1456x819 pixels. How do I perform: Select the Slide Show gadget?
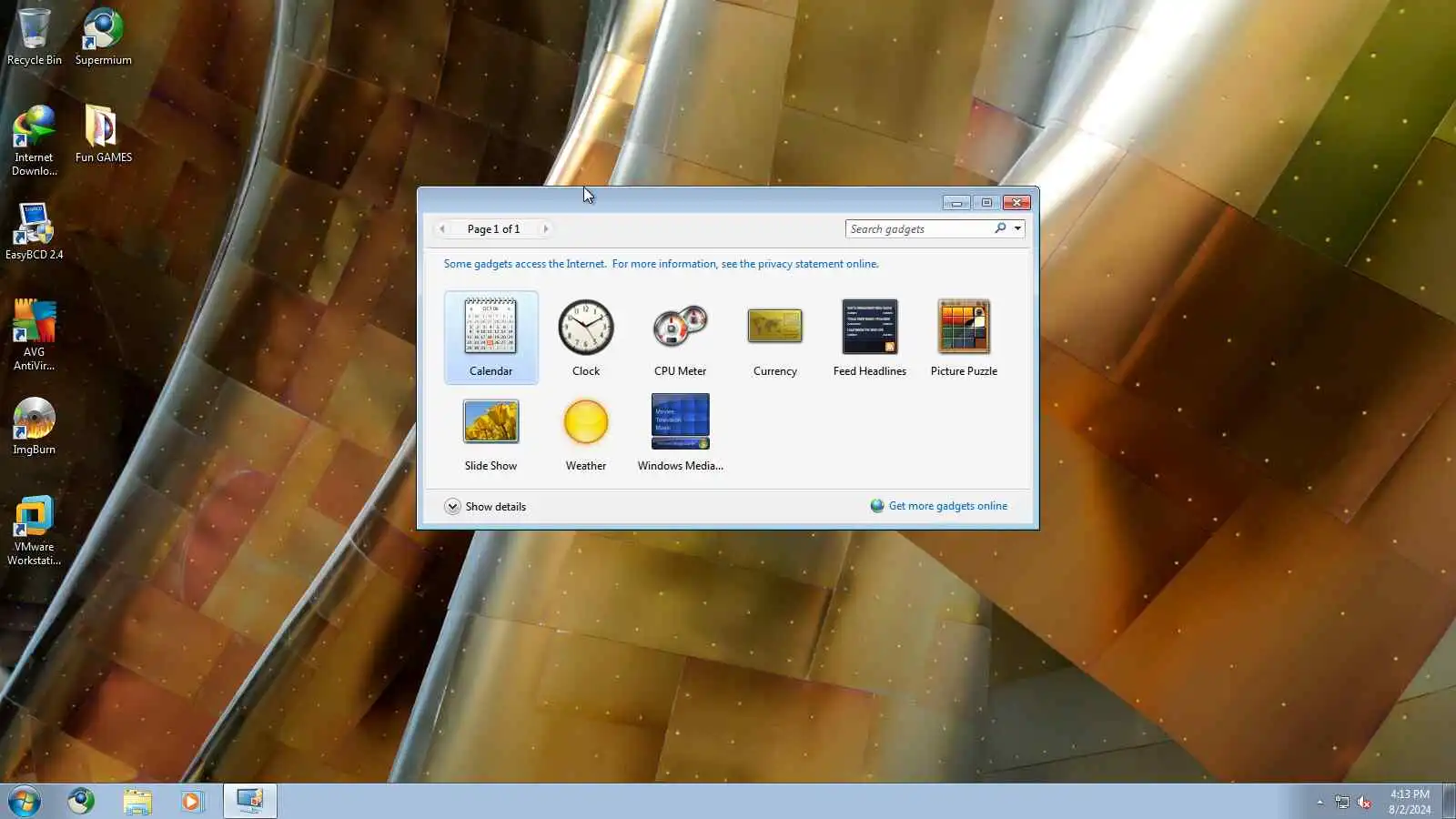tap(491, 432)
